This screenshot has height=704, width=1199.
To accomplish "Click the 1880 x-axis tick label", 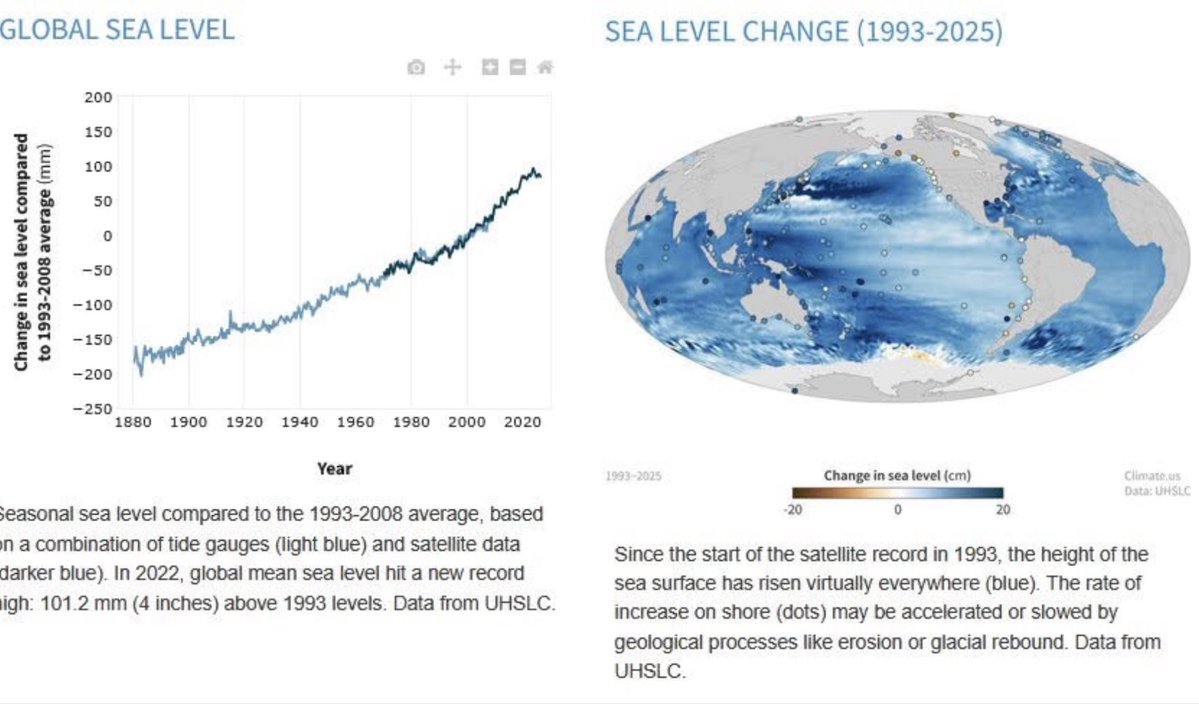I will click(x=133, y=422).
